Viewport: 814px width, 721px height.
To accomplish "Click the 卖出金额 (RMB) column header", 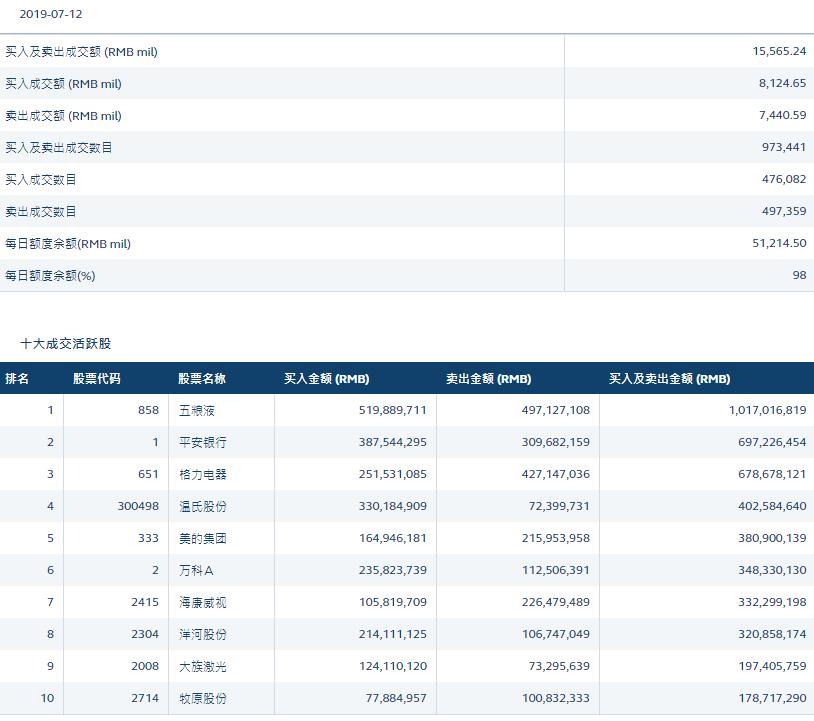I will click(488, 379).
